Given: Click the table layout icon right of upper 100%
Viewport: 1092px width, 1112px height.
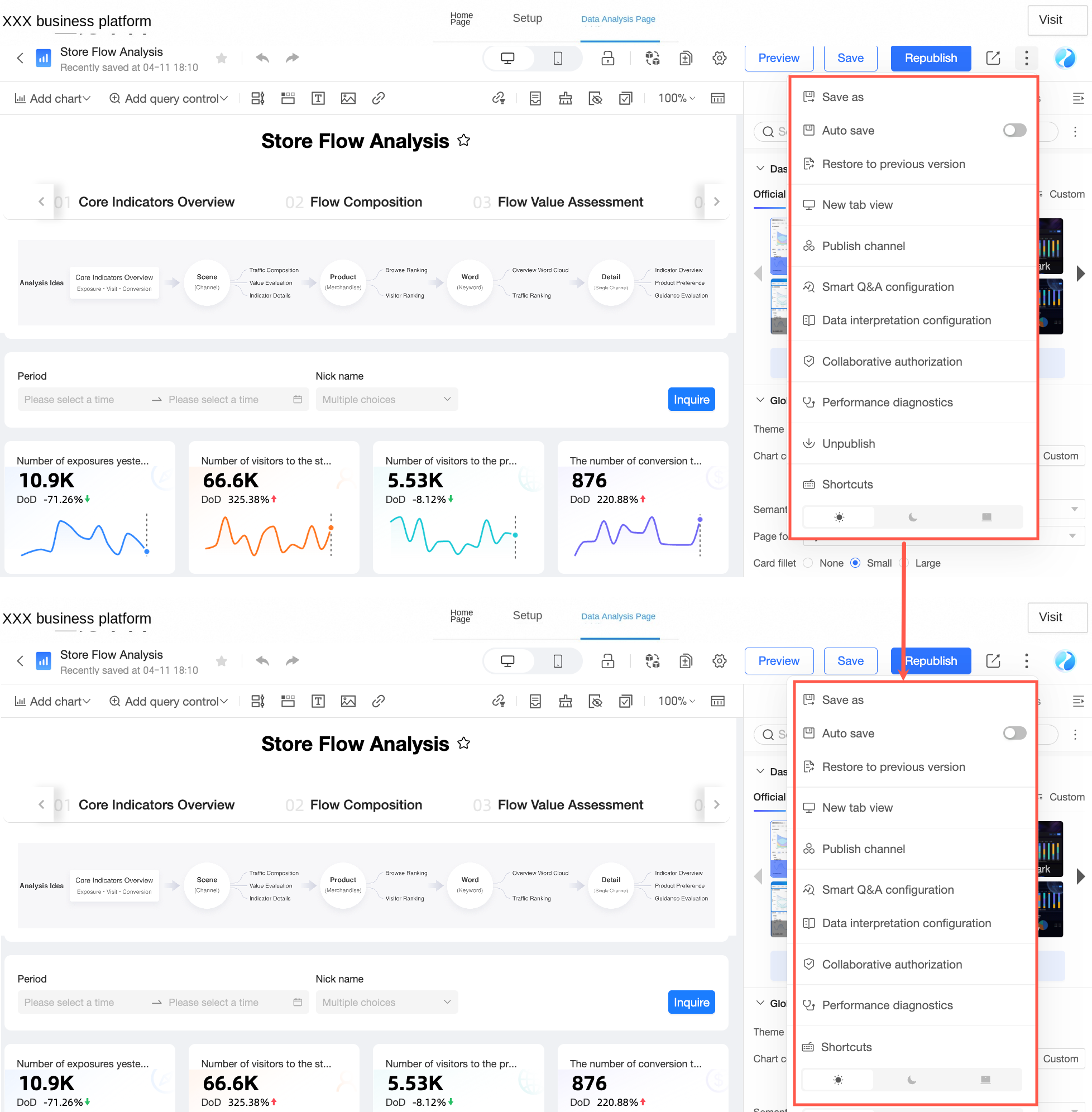Looking at the screenshot, I should [717, 98].
